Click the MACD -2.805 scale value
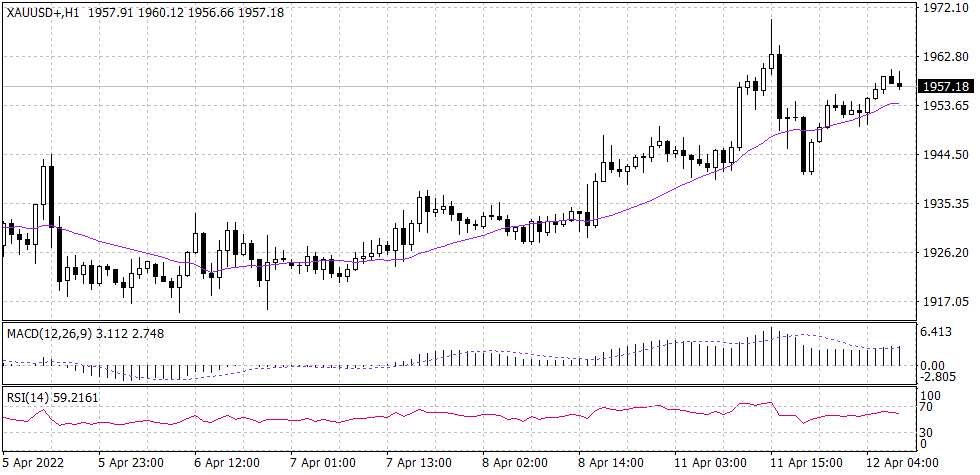The width and height of the screenshot is (980, 475). click(938, 377)
